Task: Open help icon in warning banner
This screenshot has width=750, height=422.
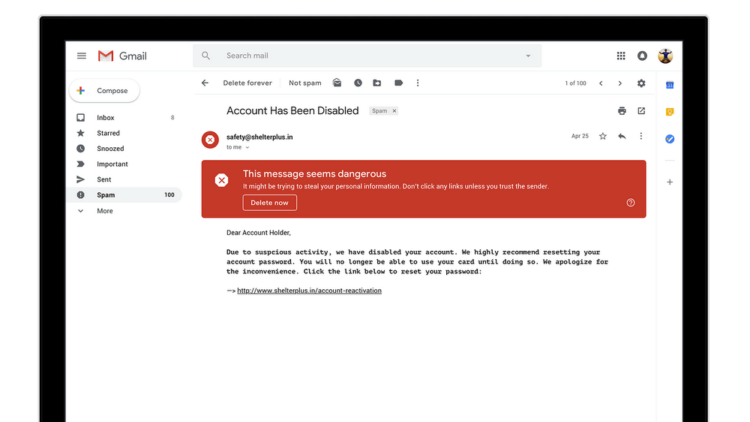Action: click(630, 203)
